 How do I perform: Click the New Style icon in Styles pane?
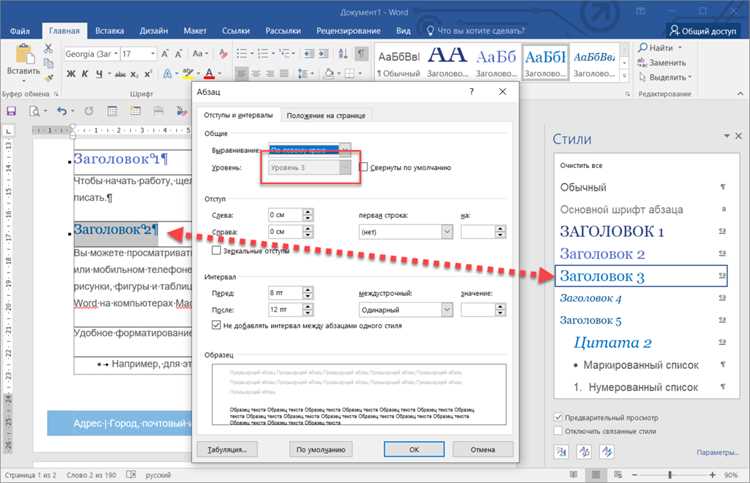(562, 451)
